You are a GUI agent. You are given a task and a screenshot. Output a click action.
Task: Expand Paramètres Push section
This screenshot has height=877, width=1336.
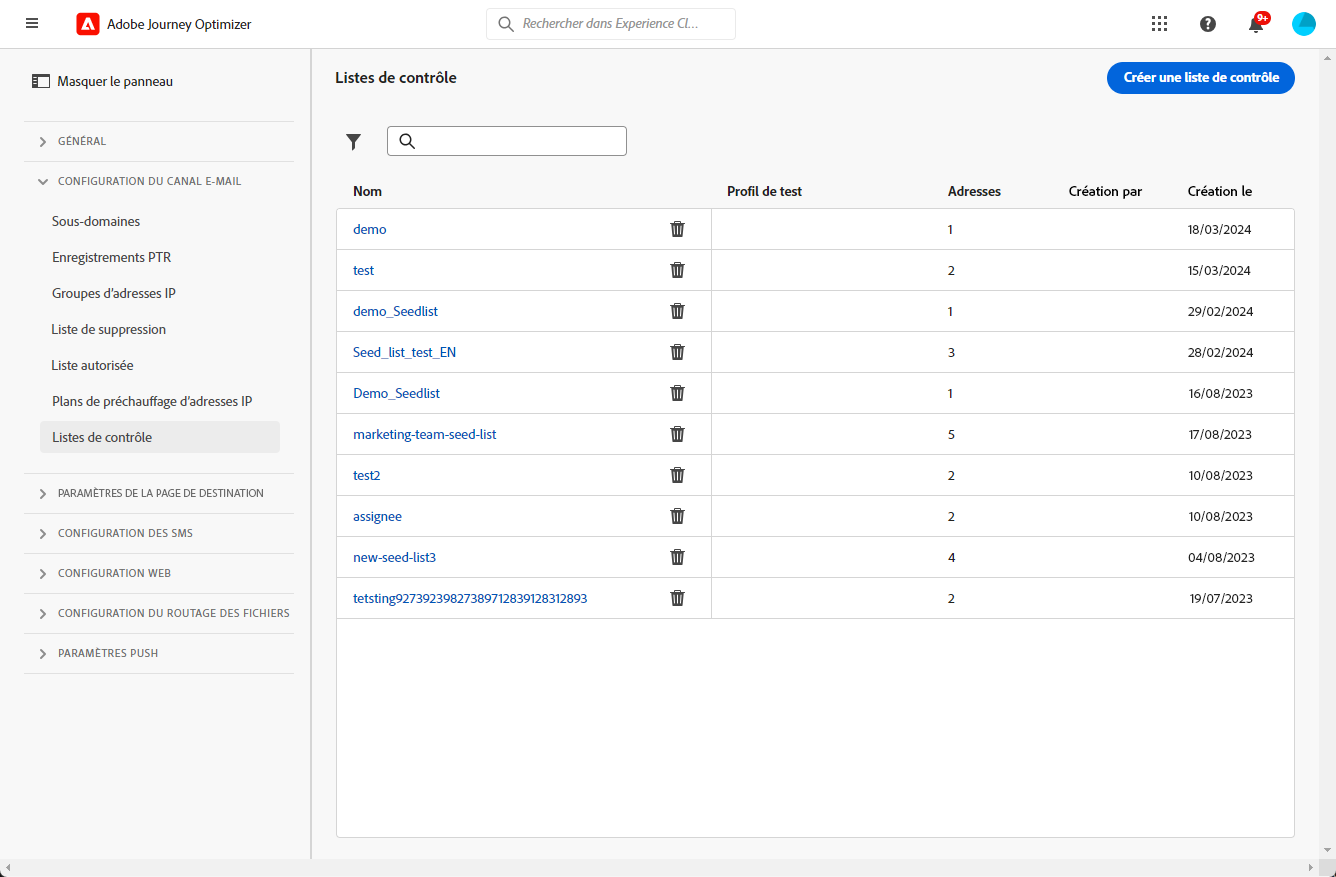(108, 653)
